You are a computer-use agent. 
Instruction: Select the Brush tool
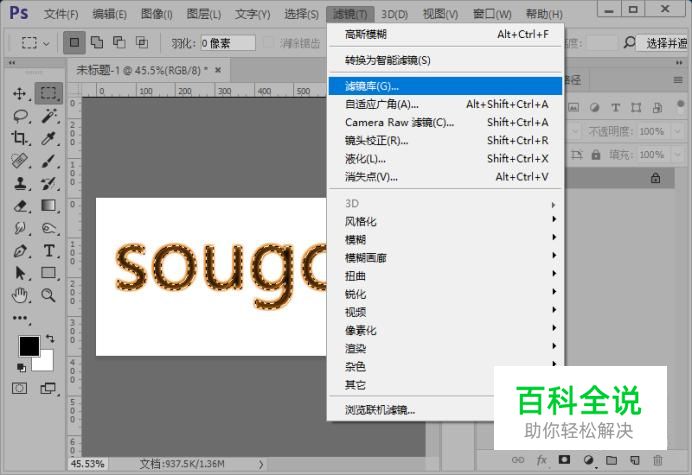coord(49,161)
